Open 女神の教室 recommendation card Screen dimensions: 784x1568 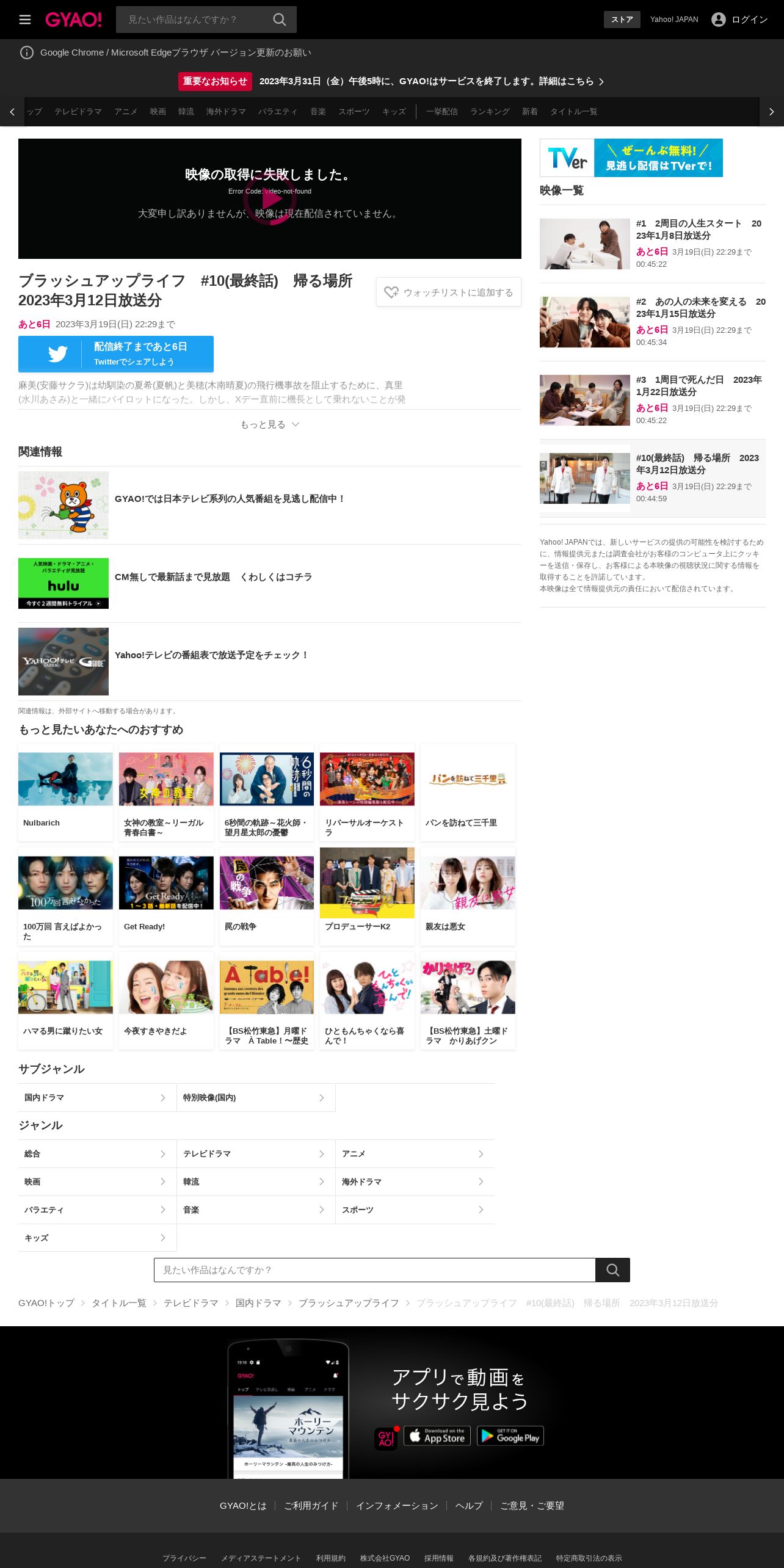point(166,793)
